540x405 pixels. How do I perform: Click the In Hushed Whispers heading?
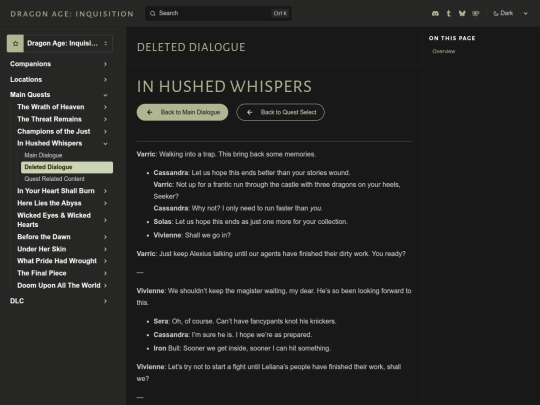point(224,86)
